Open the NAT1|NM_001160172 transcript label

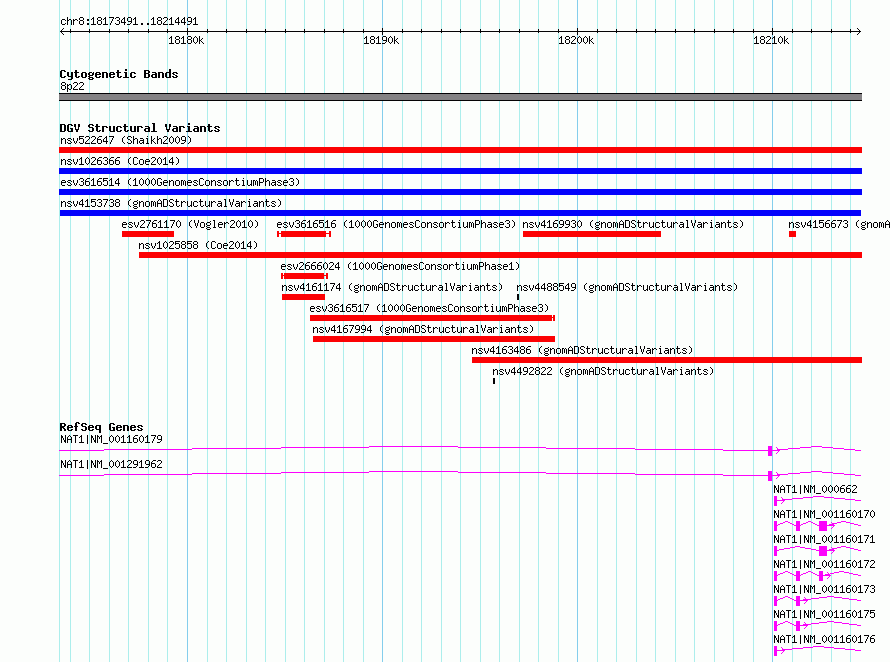824,564
